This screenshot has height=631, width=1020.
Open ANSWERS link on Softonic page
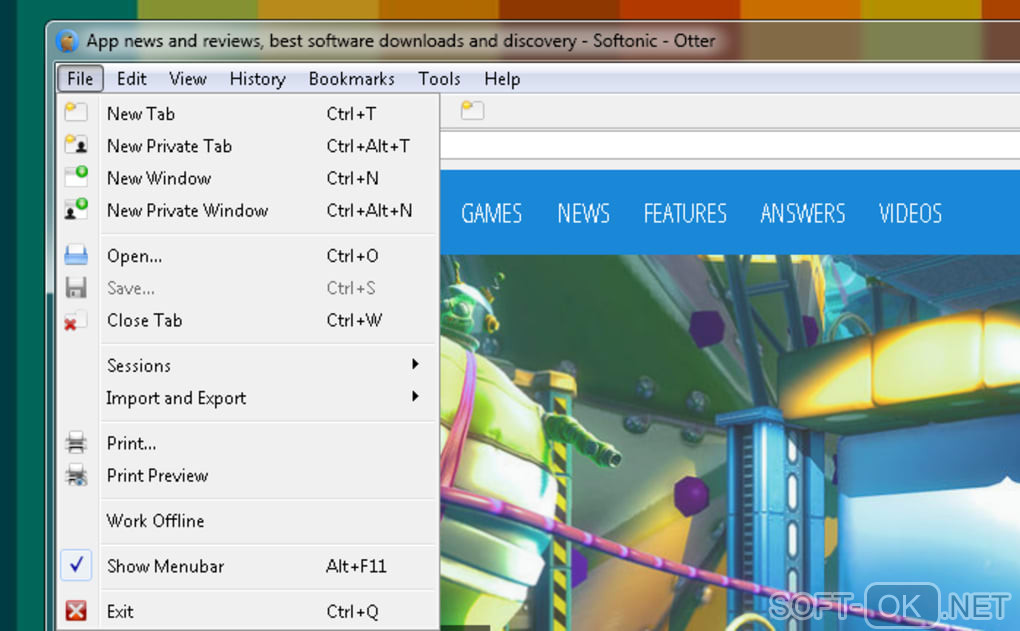coord(803,213)
